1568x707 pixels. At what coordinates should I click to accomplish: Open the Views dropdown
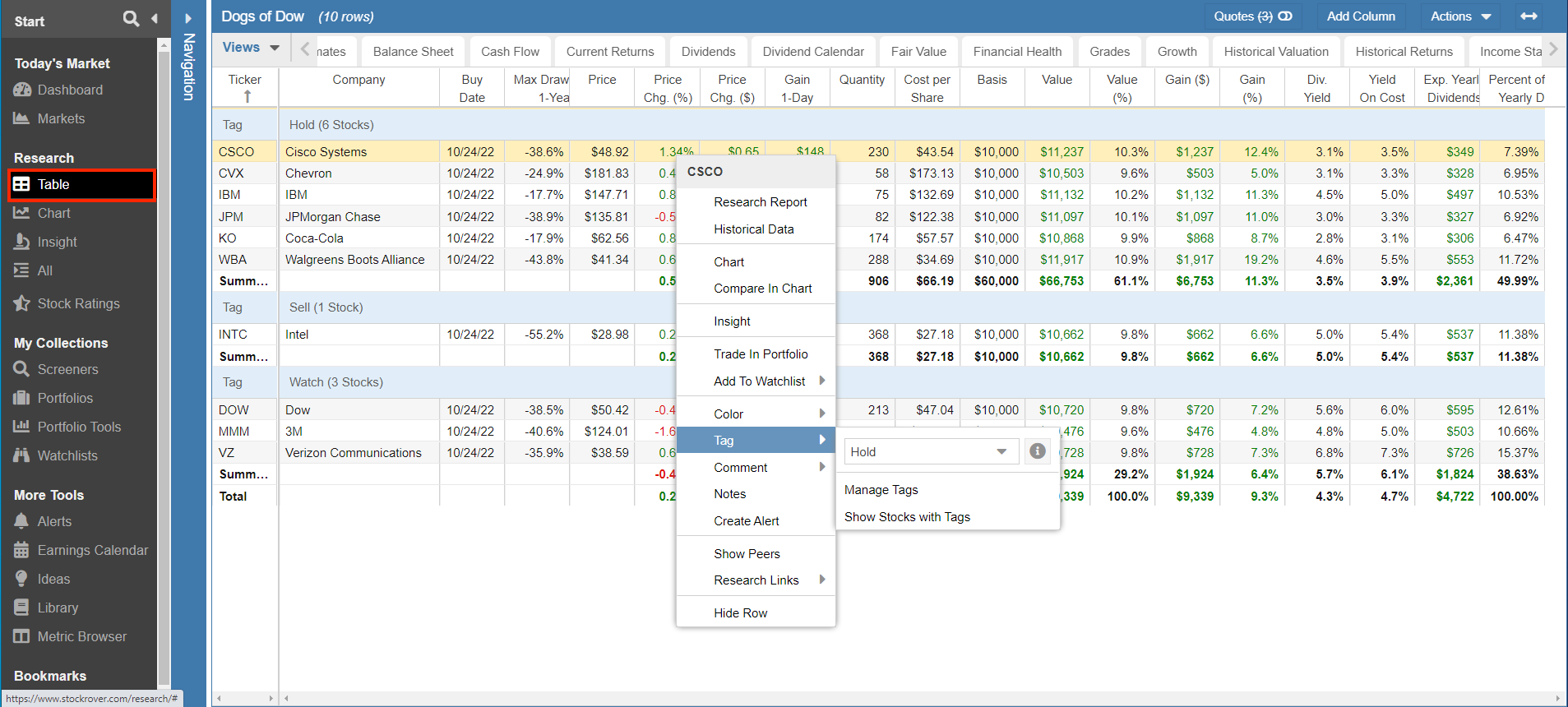click(251, 48)
